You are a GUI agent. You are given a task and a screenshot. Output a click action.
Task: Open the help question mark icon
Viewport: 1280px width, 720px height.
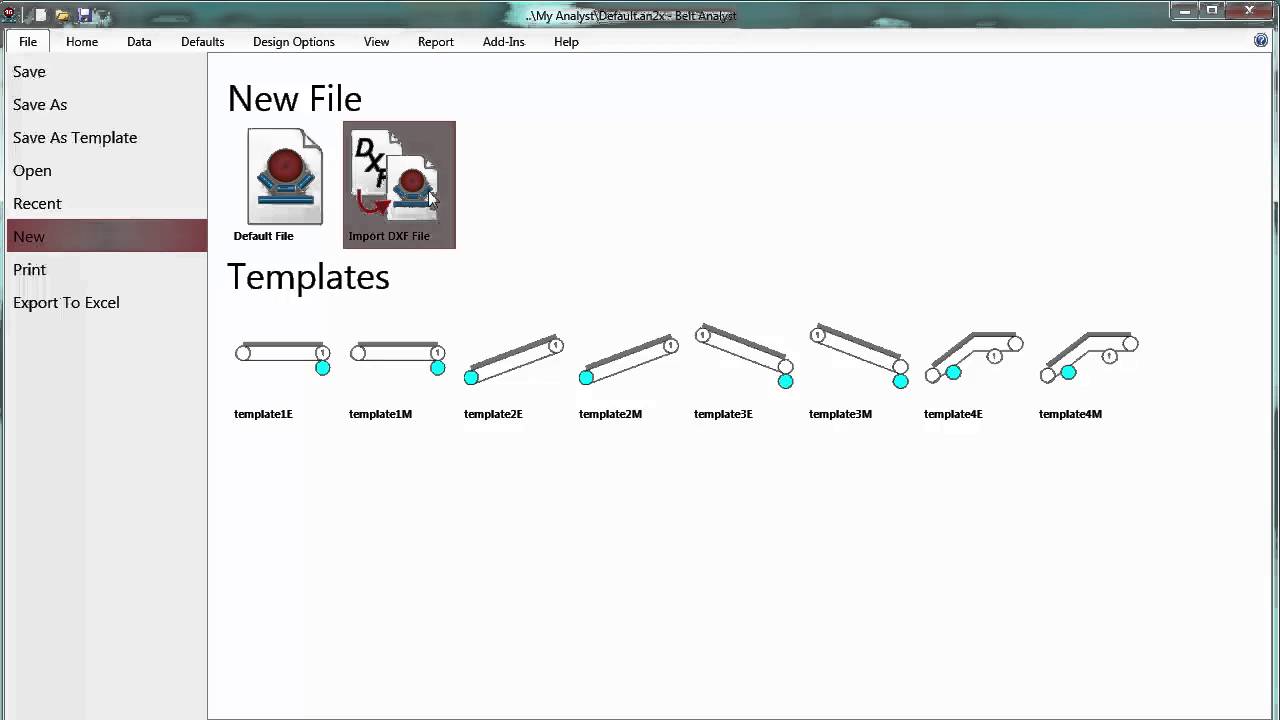(x=1261, y=41)
